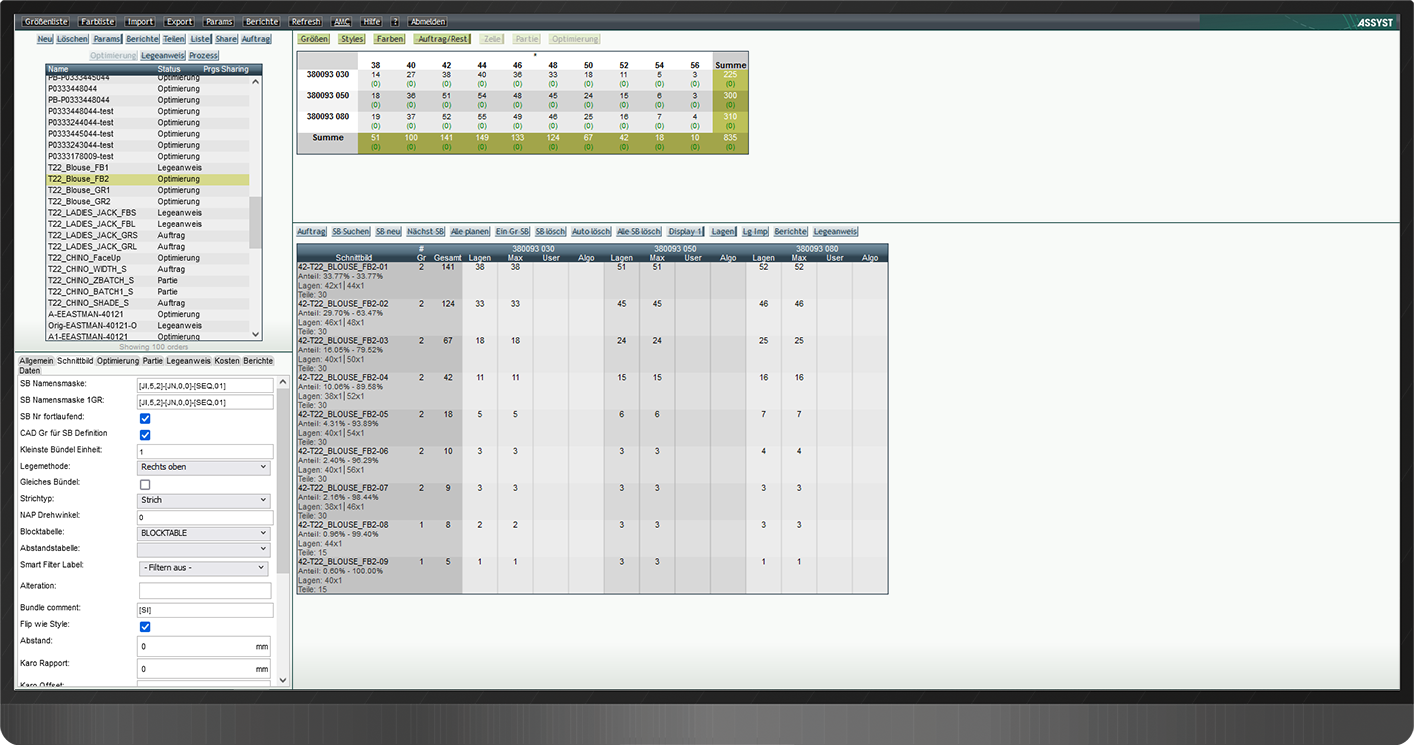Open Farbliste in the top menu

point(98,21)
